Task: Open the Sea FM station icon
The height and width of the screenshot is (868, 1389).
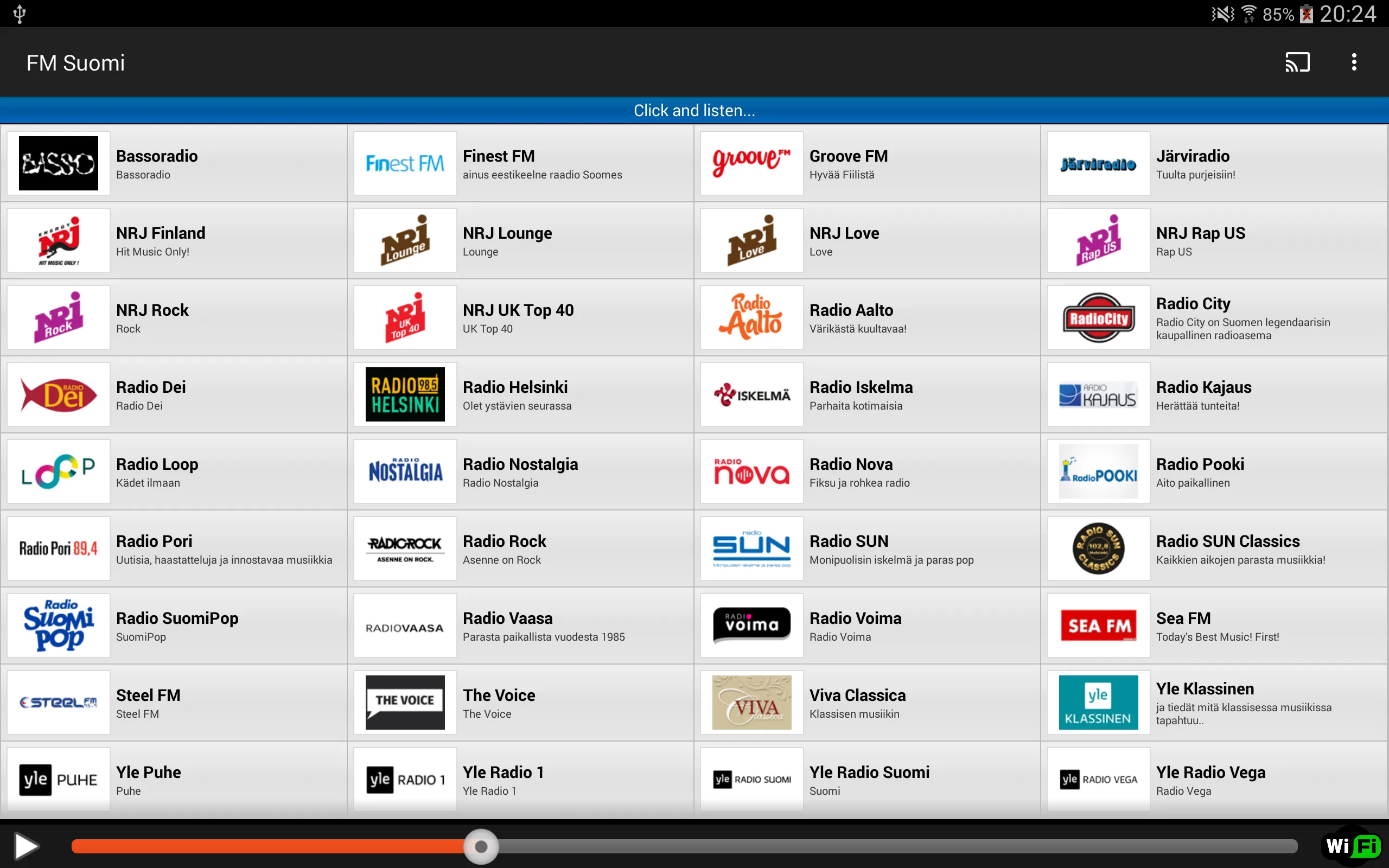Action: tap(1097, 625)
